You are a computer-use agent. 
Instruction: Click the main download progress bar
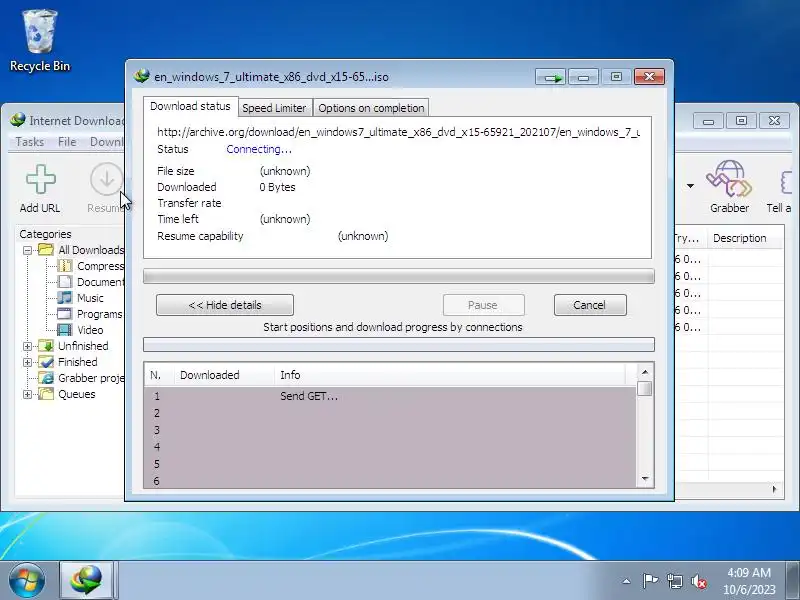point(398,276)
